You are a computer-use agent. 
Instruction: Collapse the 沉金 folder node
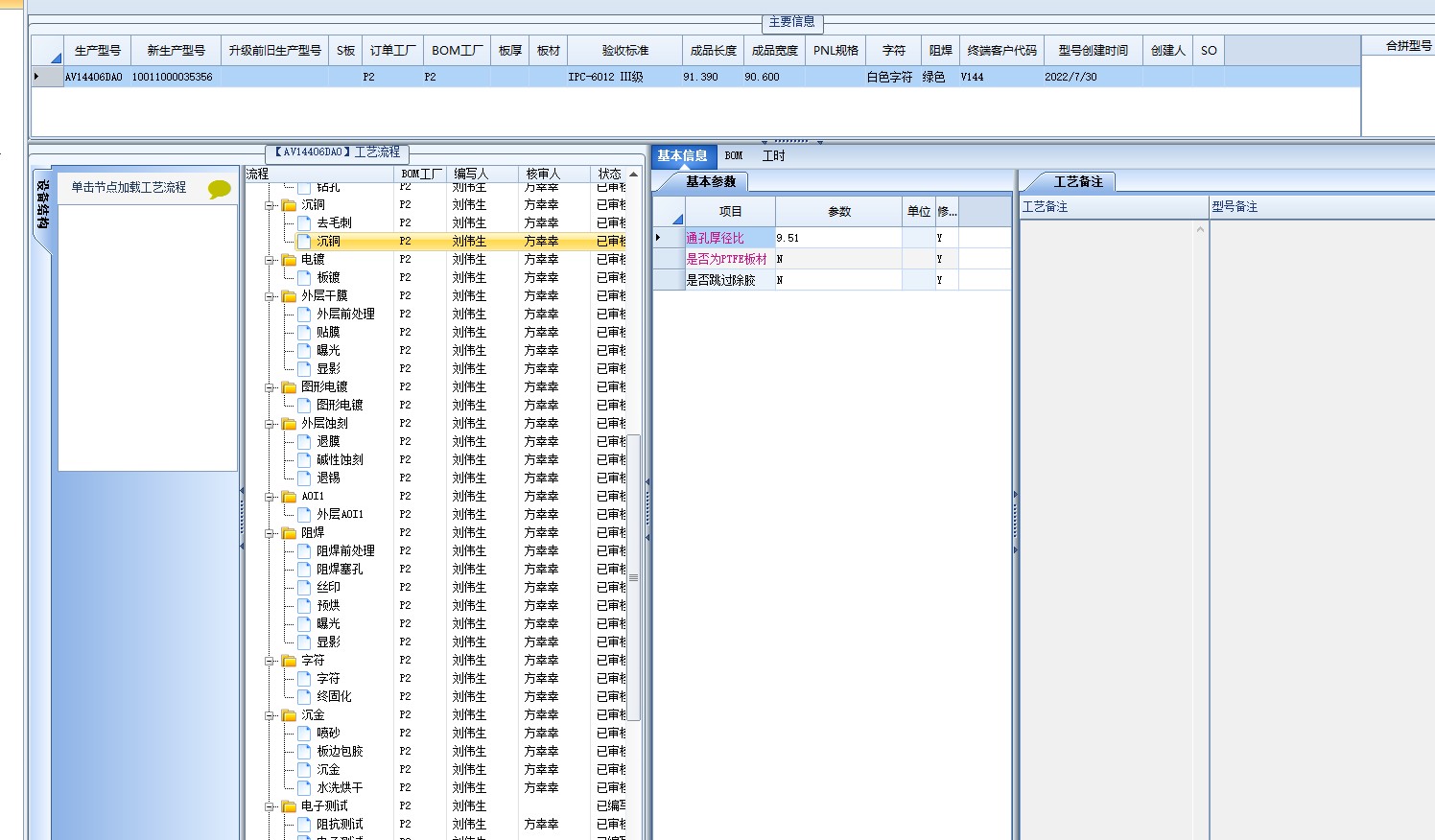[271, 715]
